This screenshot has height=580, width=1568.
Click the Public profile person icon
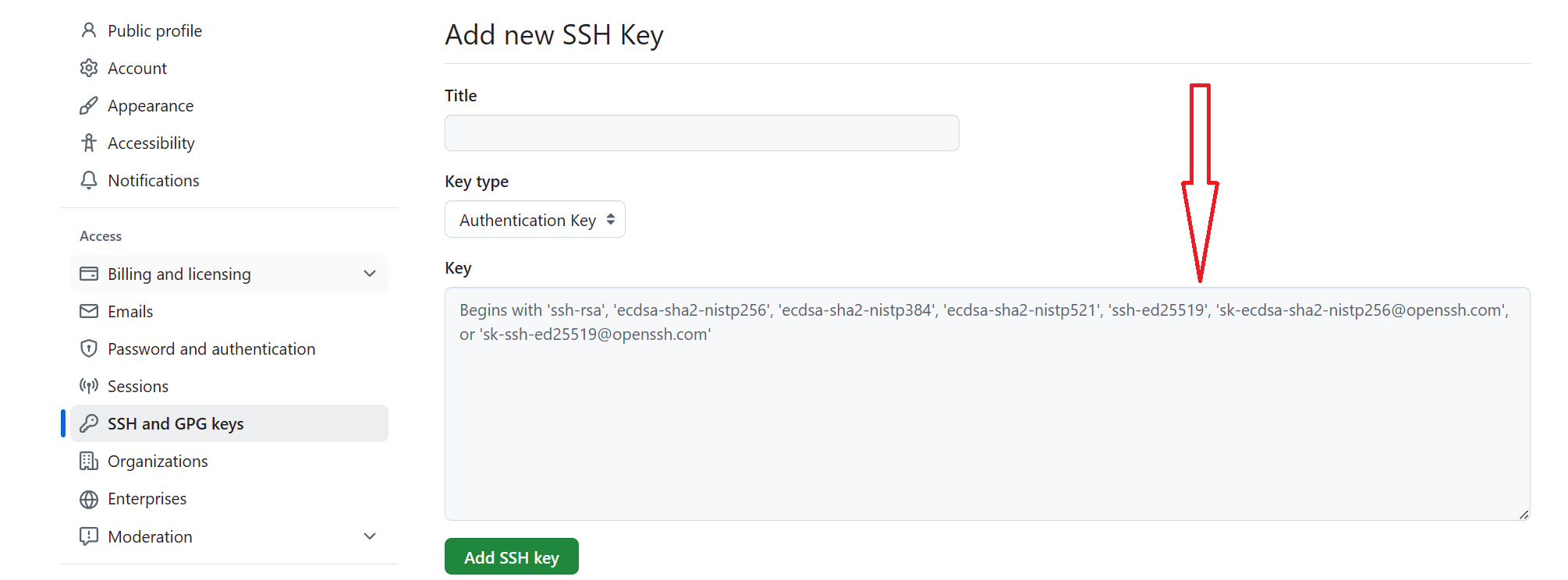(89, 30)
